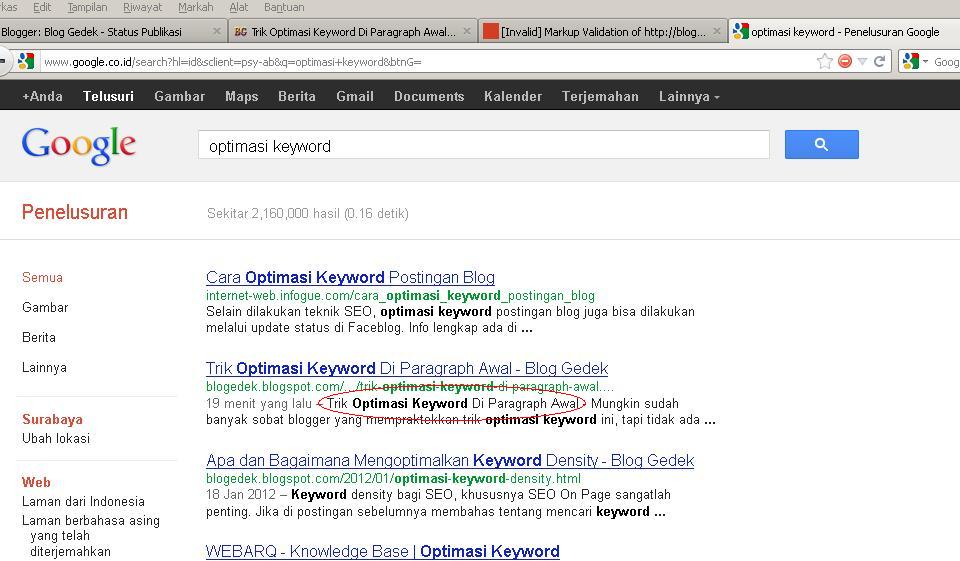
Task: Go to Gambar in the Google bar
Action: click(x=179, y=96)
